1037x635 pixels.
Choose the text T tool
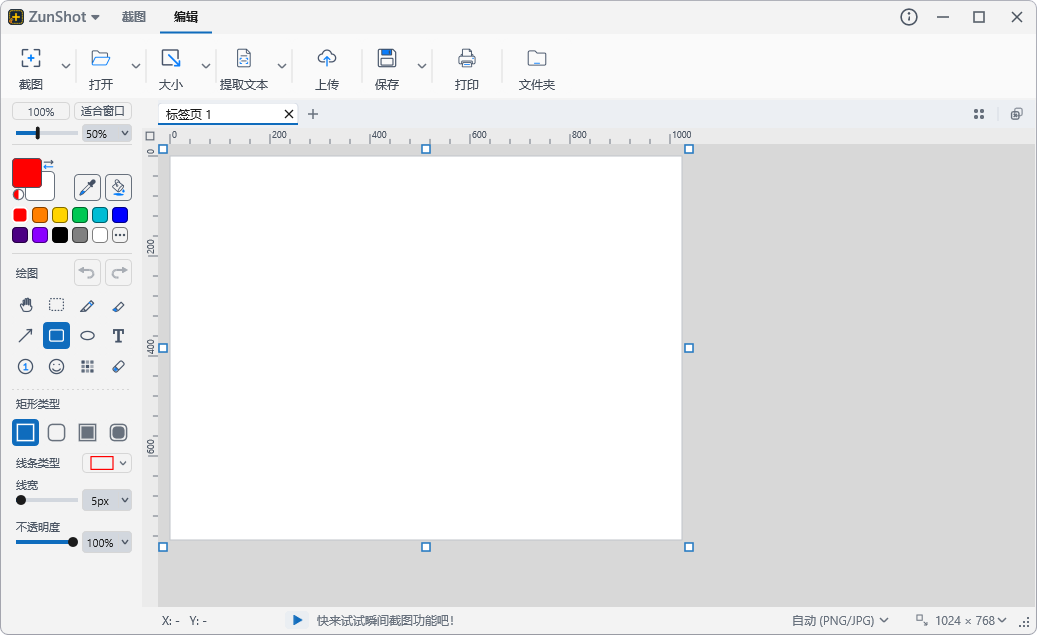[118, 335]
